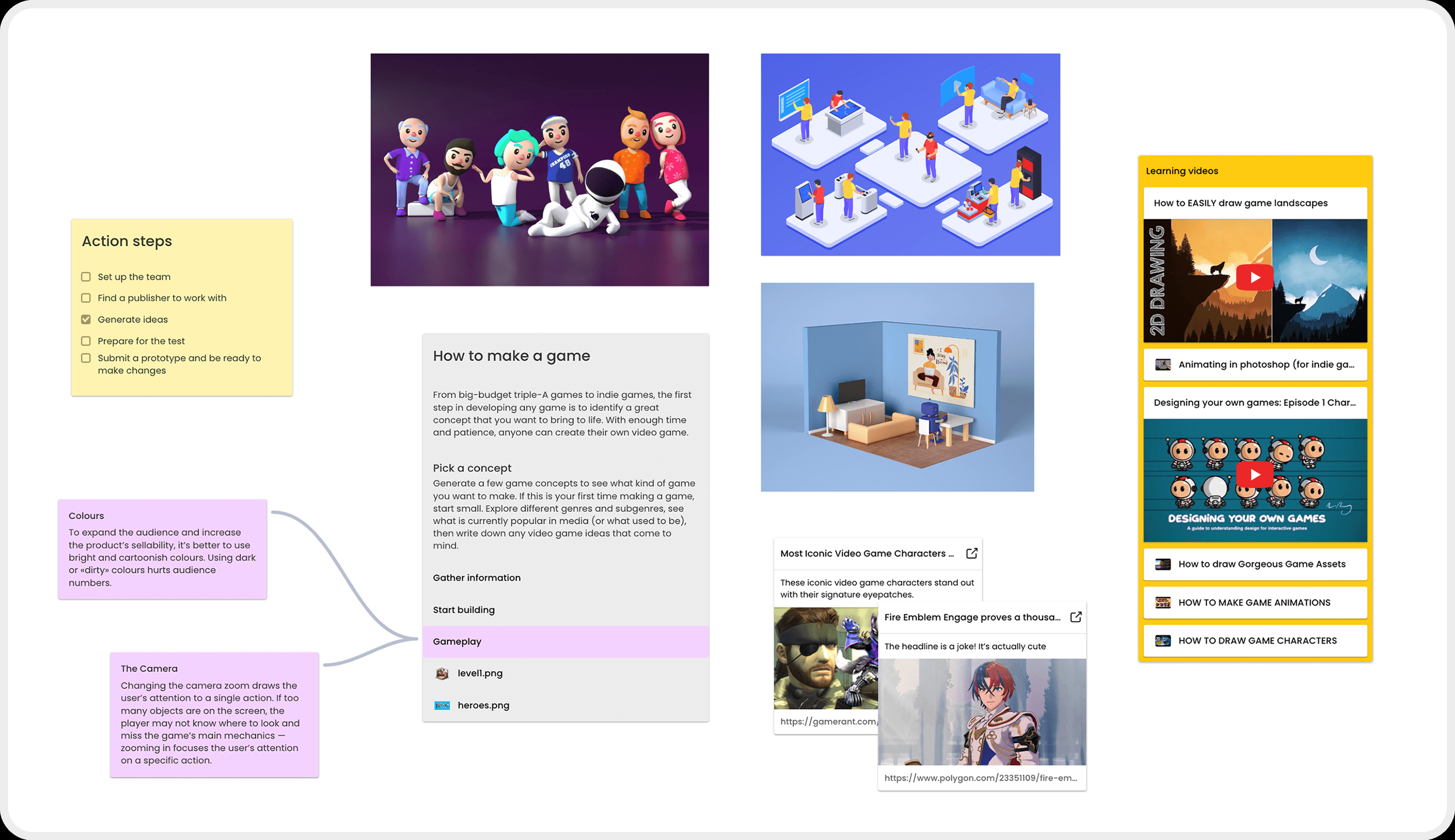The image size is (1455, 840).
Task: Select the 3D cartoon characters image
Action: coord(539,170)
